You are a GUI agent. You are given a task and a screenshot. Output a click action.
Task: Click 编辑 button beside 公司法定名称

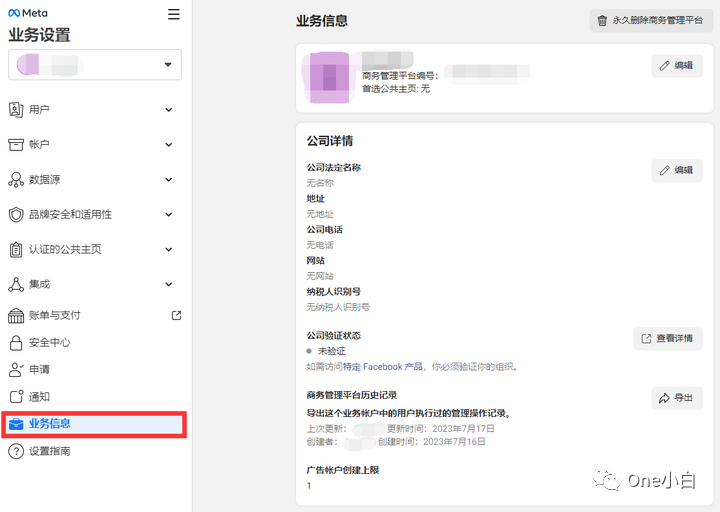click(x=677, y=170)
